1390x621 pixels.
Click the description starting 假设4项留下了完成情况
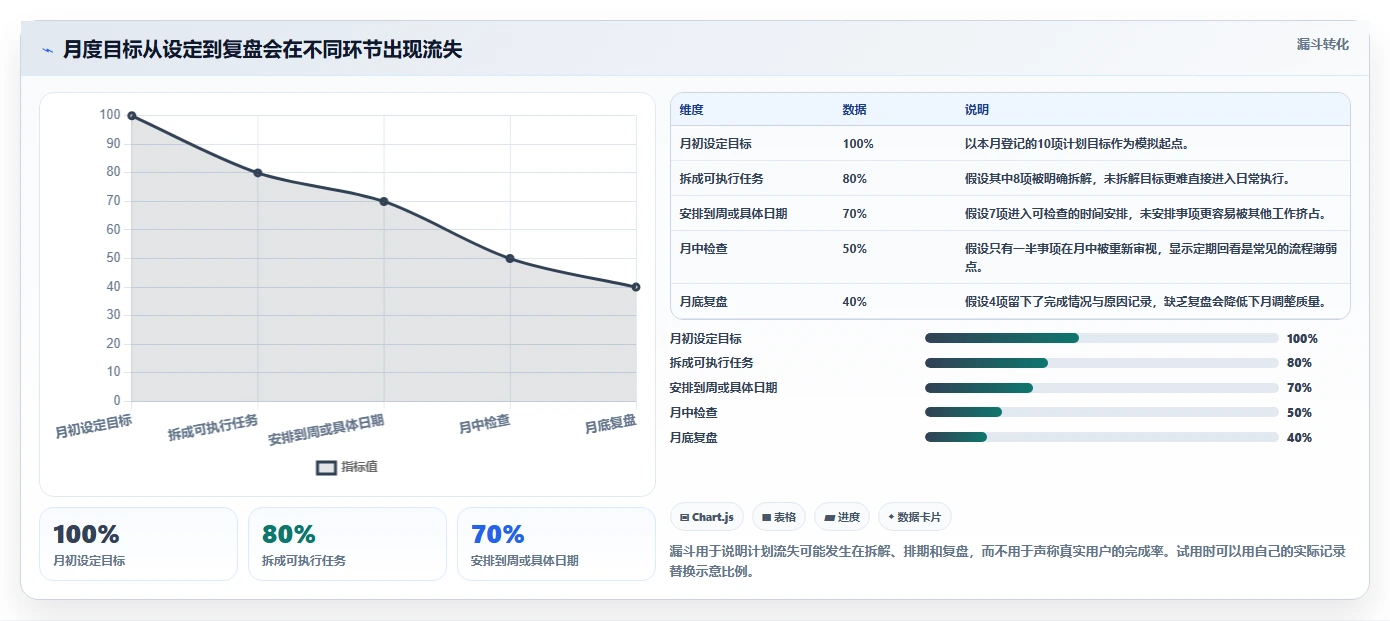(x=1145, y=301)
